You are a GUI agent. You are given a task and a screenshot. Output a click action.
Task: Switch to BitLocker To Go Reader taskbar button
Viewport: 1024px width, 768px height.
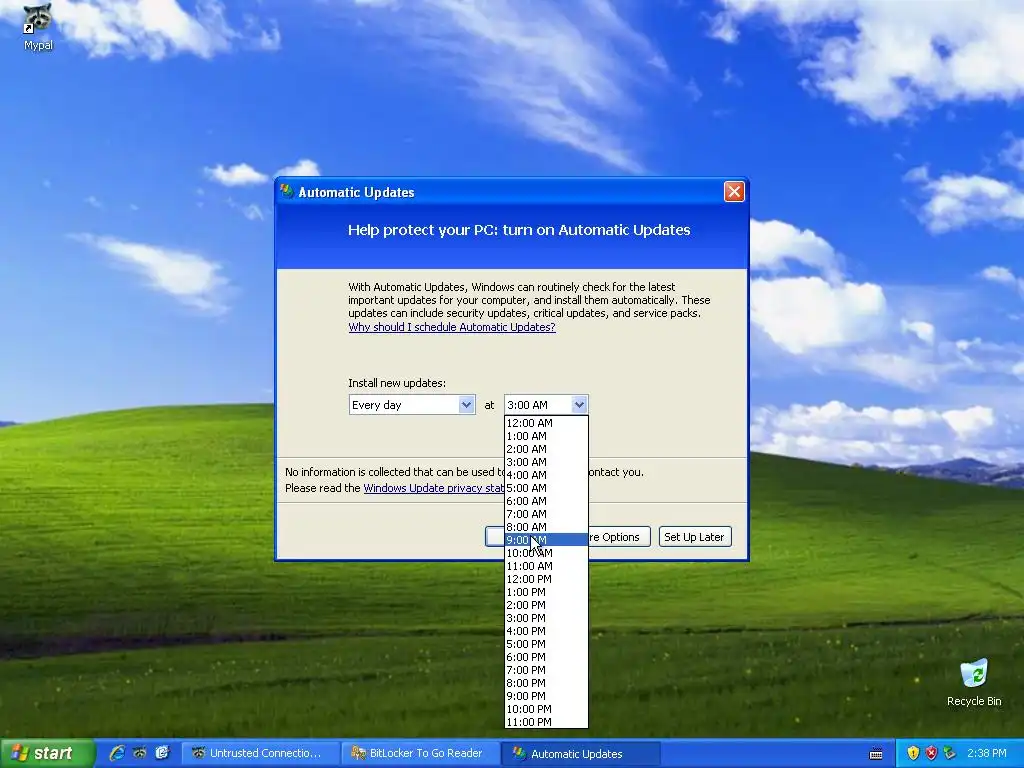click(x=421, y=753)
